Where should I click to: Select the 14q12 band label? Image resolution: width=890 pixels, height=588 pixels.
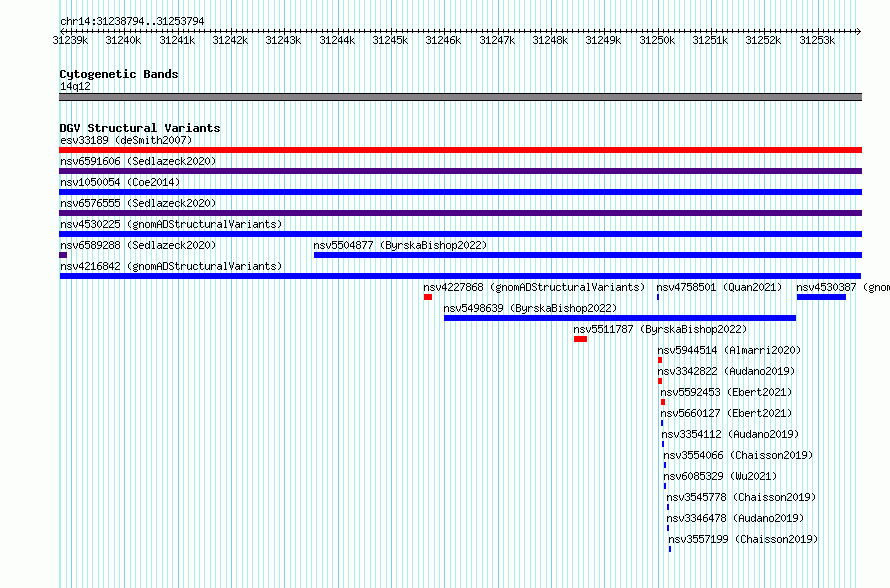[75, 86]
